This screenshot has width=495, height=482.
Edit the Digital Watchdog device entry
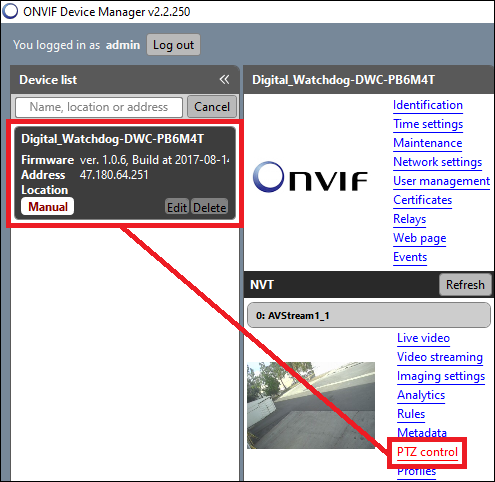tap(177, 207)
